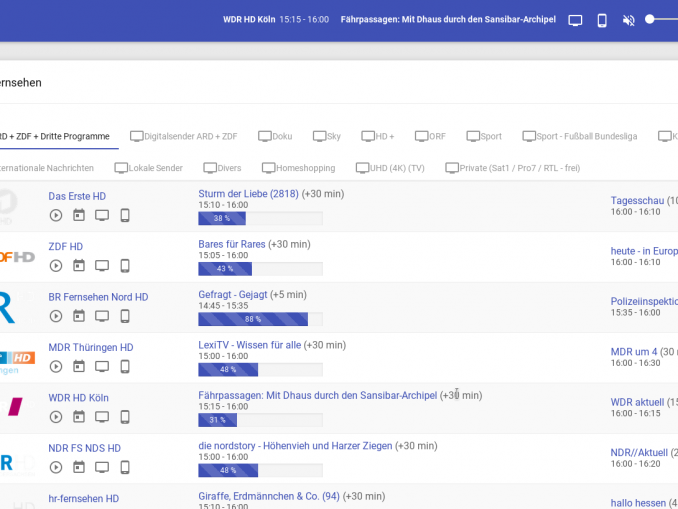Play BR Fernsehen Nord HD stream
Image resolution: width=678 pixels, height=509 pixels.
[56, 316]
